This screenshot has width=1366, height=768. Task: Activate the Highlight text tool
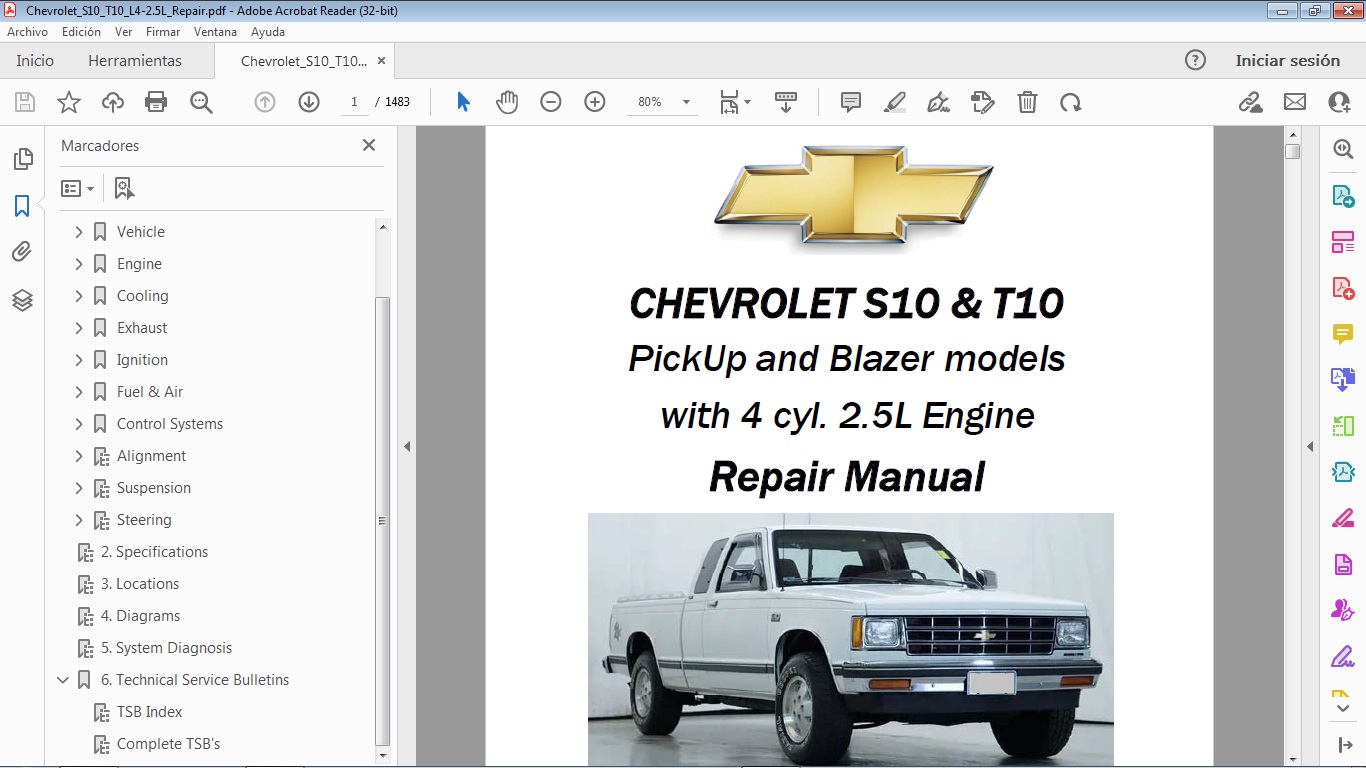894,101
